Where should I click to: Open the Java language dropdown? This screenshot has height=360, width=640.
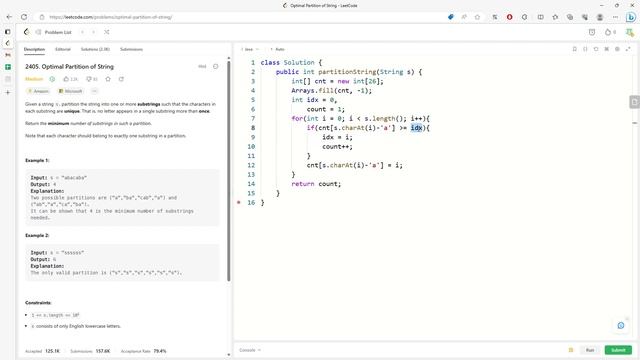pos(249,49)
